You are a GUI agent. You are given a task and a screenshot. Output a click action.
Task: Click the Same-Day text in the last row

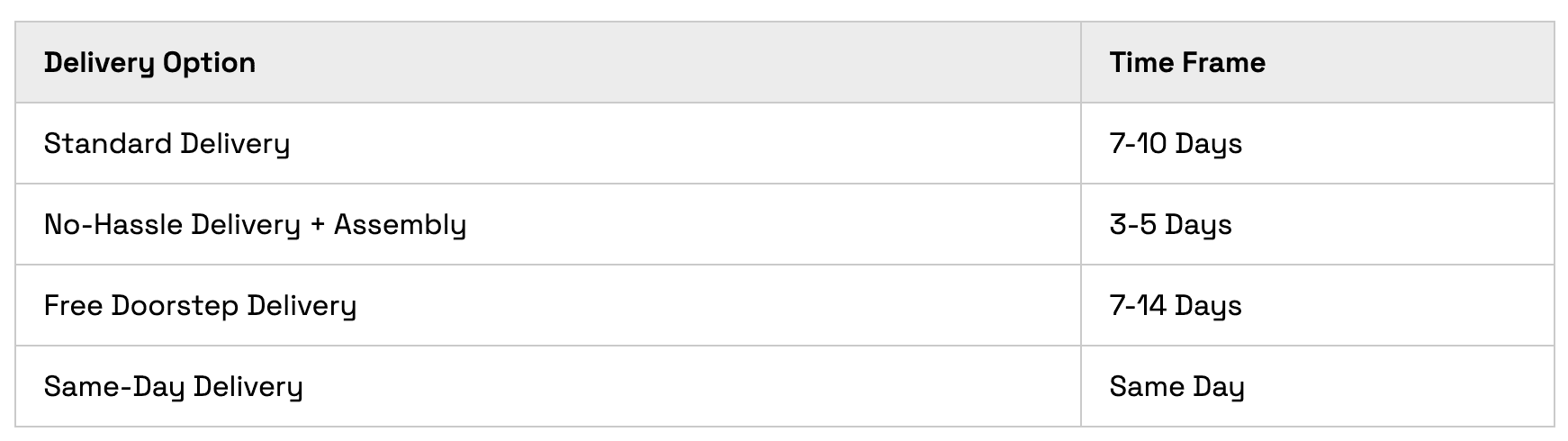[113, 387]
